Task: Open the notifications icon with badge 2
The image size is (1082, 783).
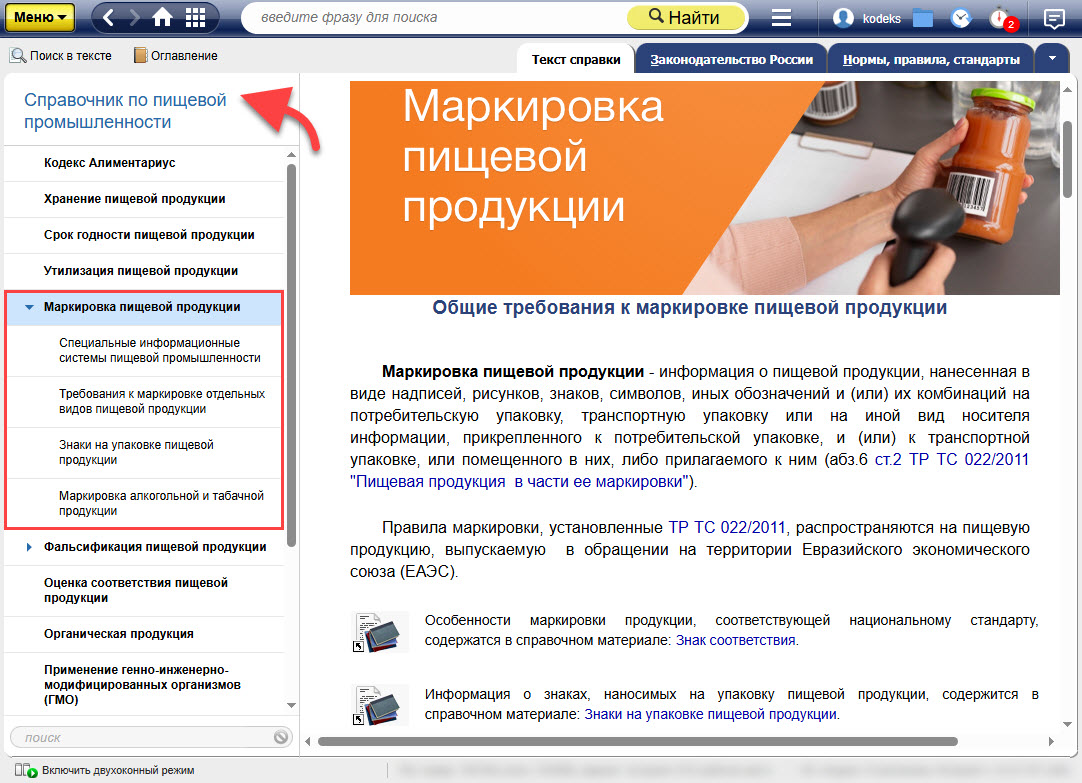Action: 1001,18
